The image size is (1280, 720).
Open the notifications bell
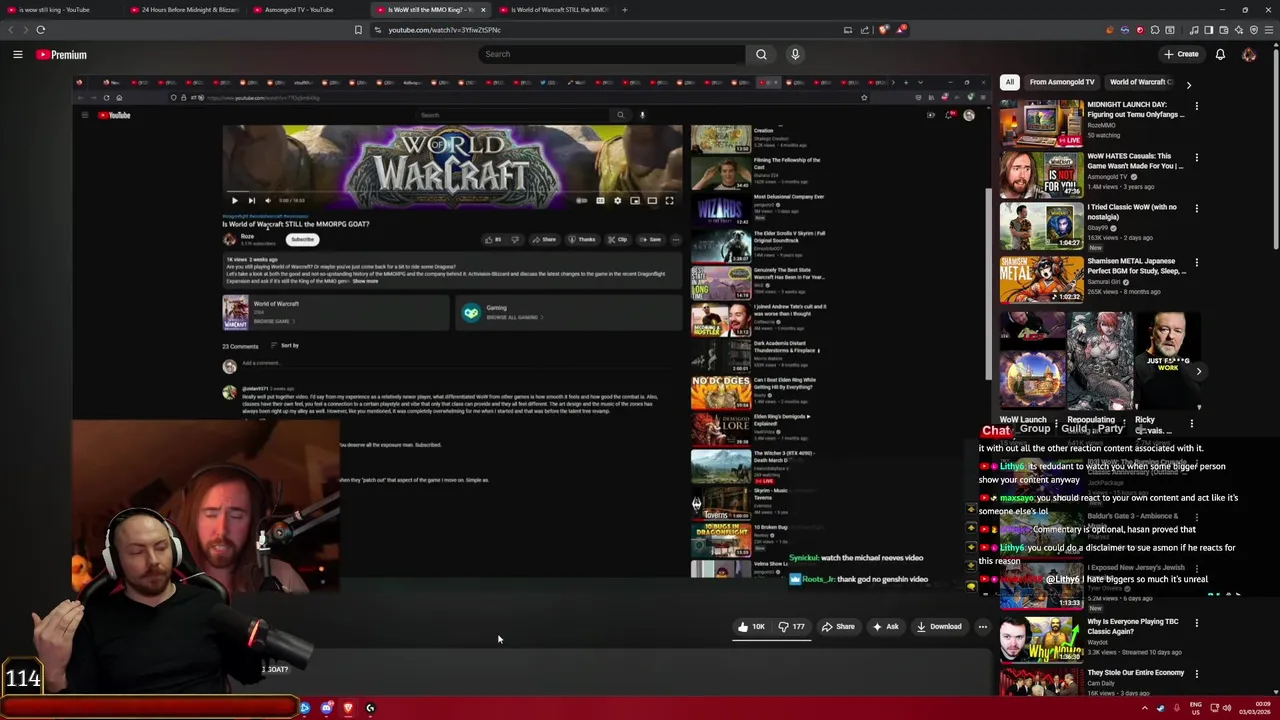[1220, 54]
